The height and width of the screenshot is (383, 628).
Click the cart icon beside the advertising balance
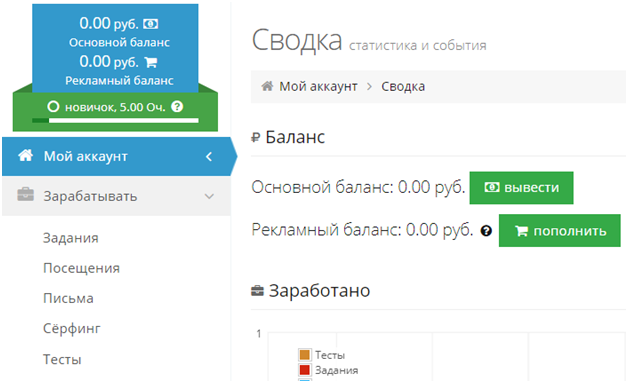click(151, 62)
